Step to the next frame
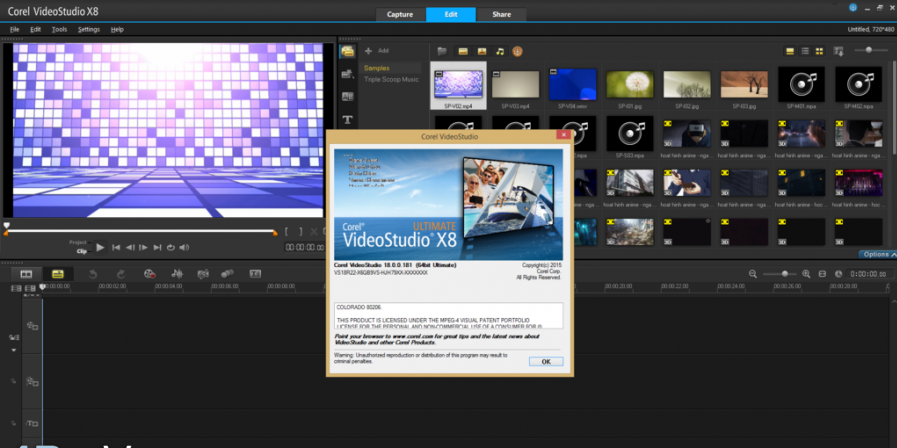 click(144, 247)
